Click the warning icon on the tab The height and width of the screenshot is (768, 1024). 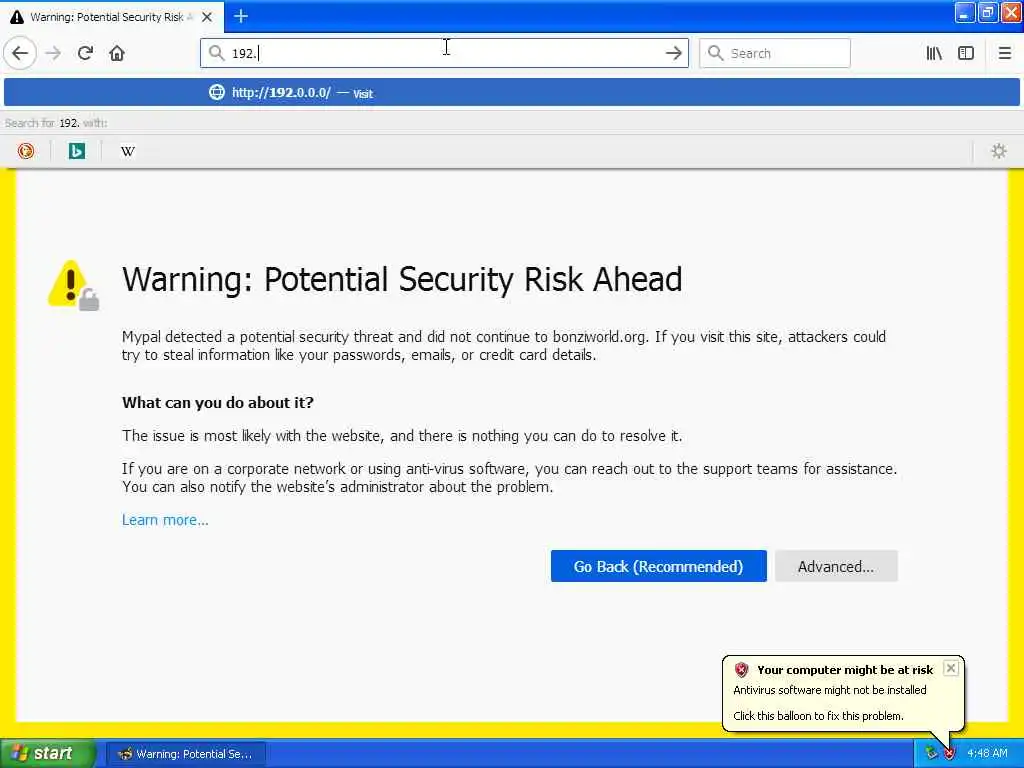point(17,17)
